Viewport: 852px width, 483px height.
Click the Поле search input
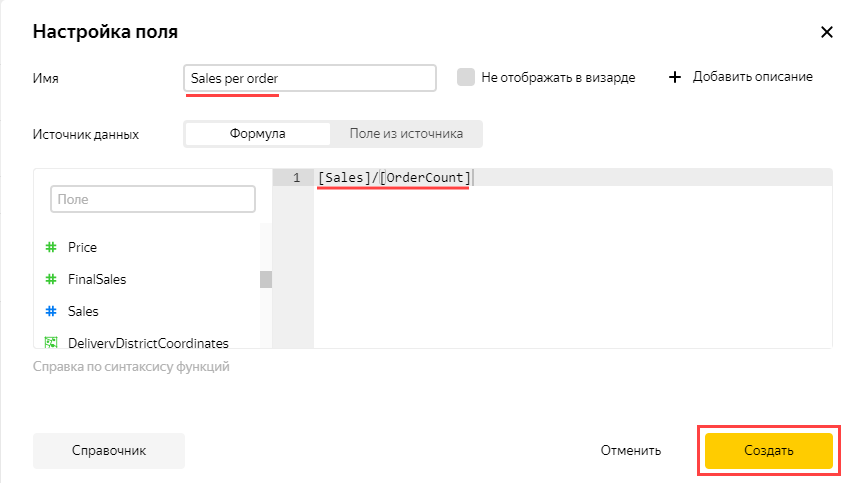(153, 199)
